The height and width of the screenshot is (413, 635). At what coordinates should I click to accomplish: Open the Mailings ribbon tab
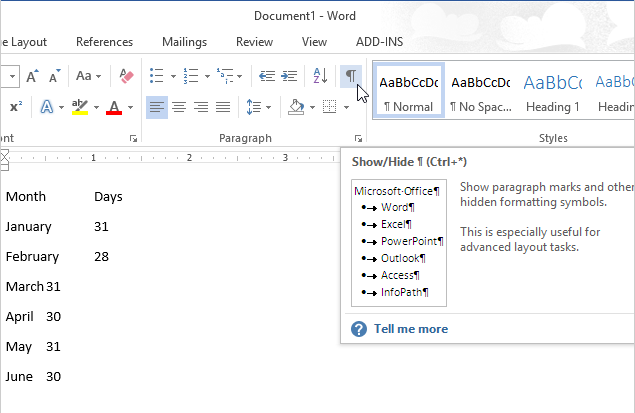click(x=184, y=42)
